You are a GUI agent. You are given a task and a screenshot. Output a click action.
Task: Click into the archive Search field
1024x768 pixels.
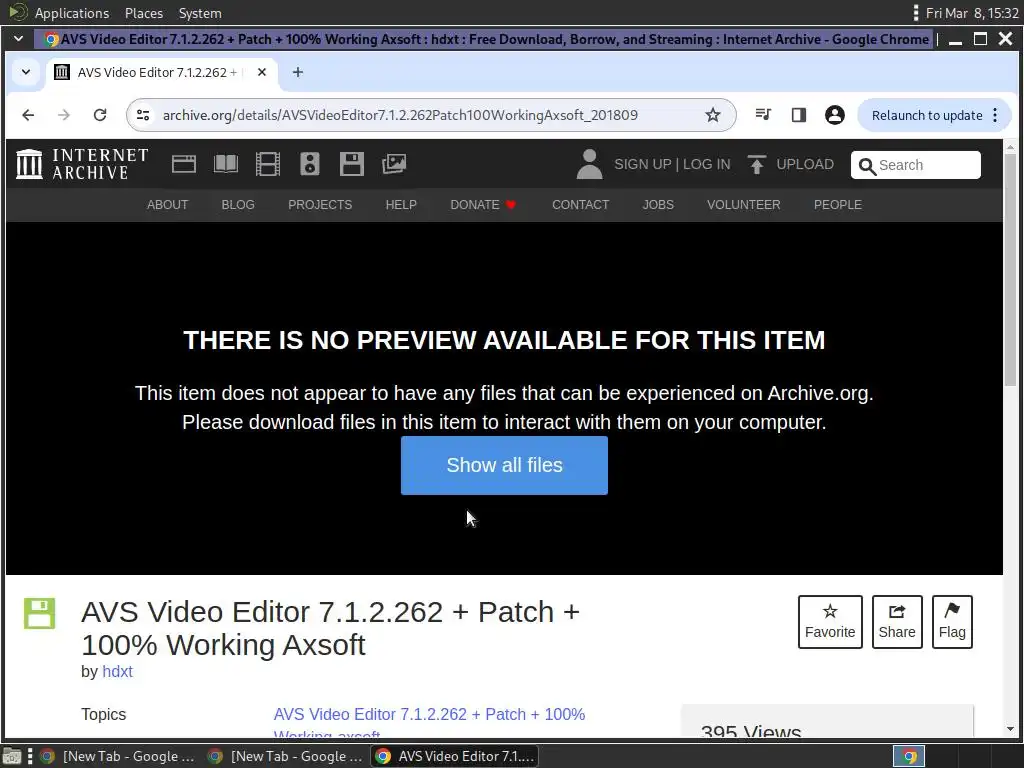coord(916,165)
